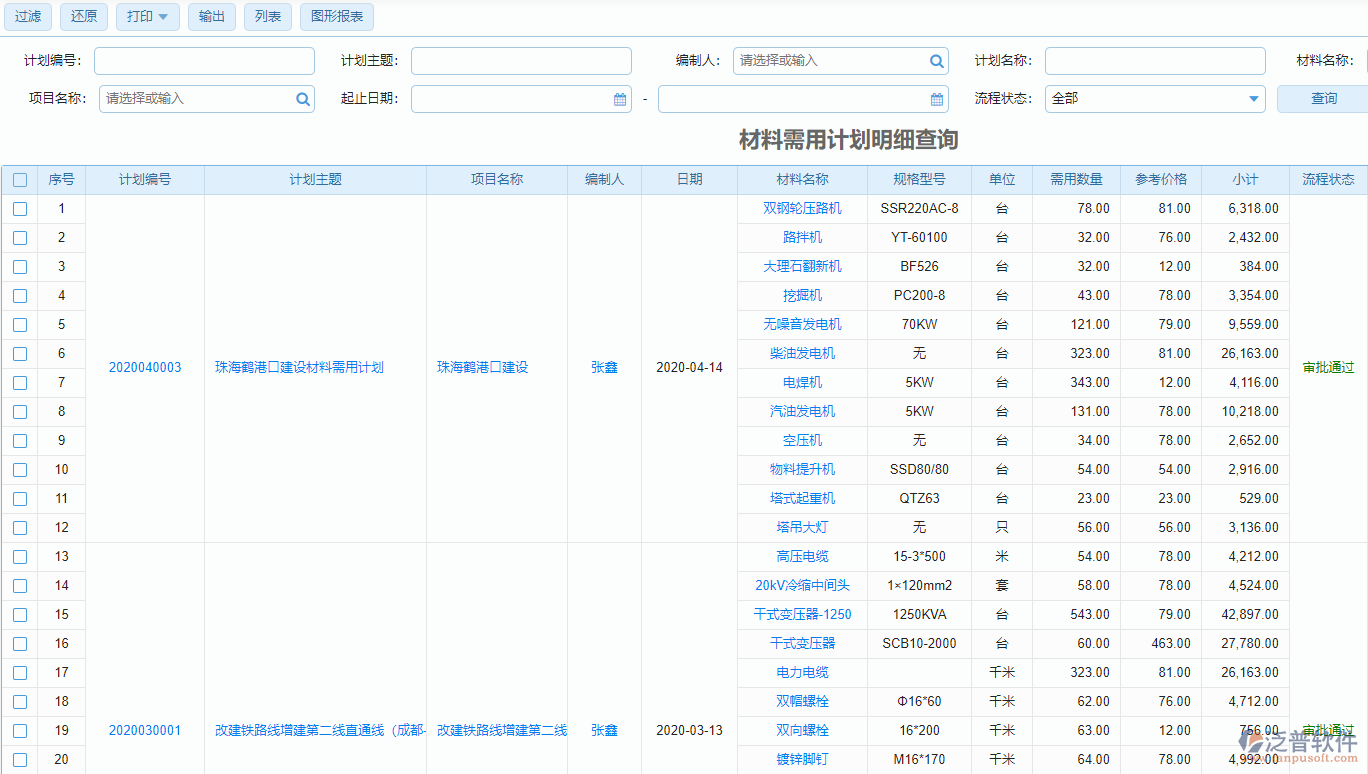Click inside the 计划编号 input field
The image size is (1368, 774).
coord(204,60)
